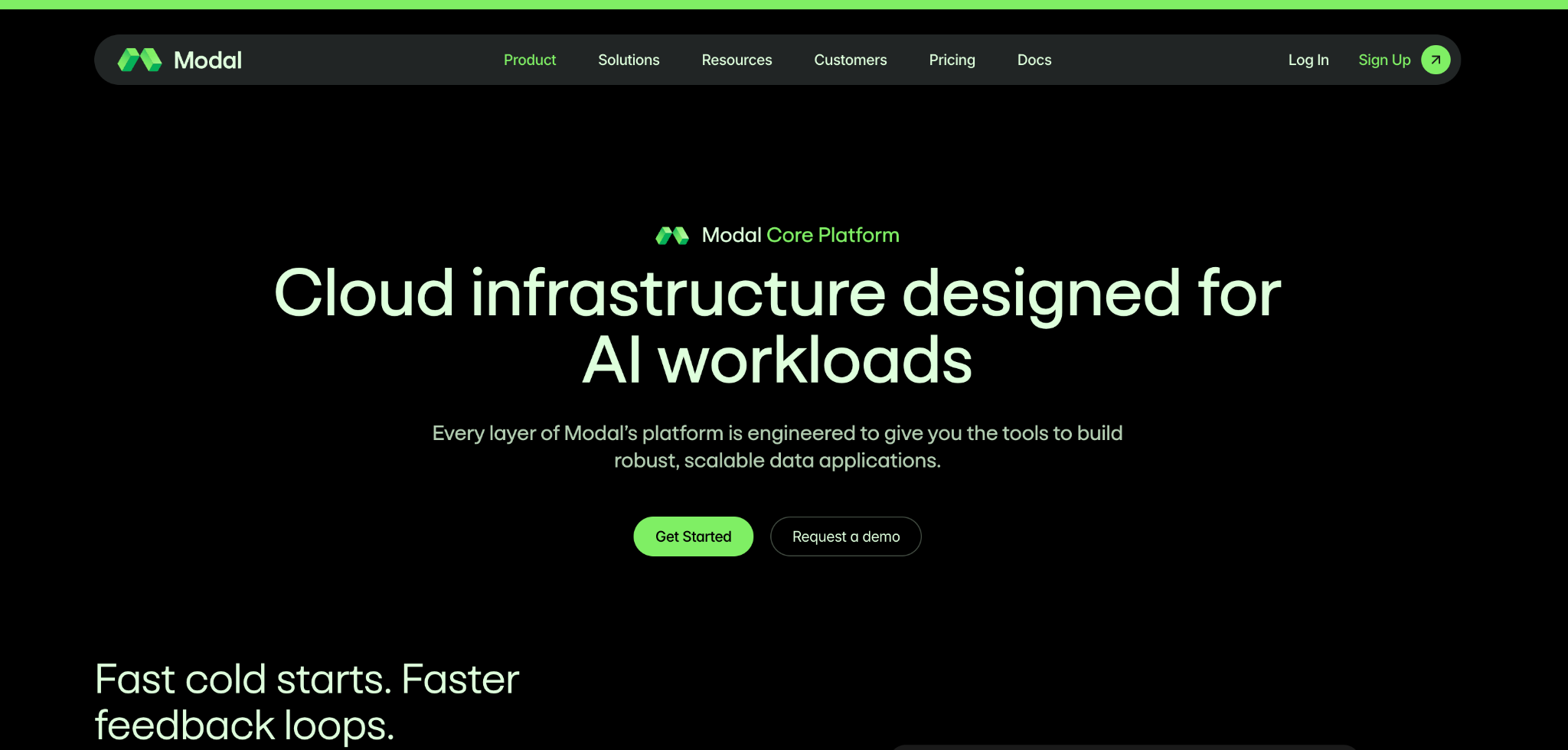Open the Resources menu

(x=737, y=60)
